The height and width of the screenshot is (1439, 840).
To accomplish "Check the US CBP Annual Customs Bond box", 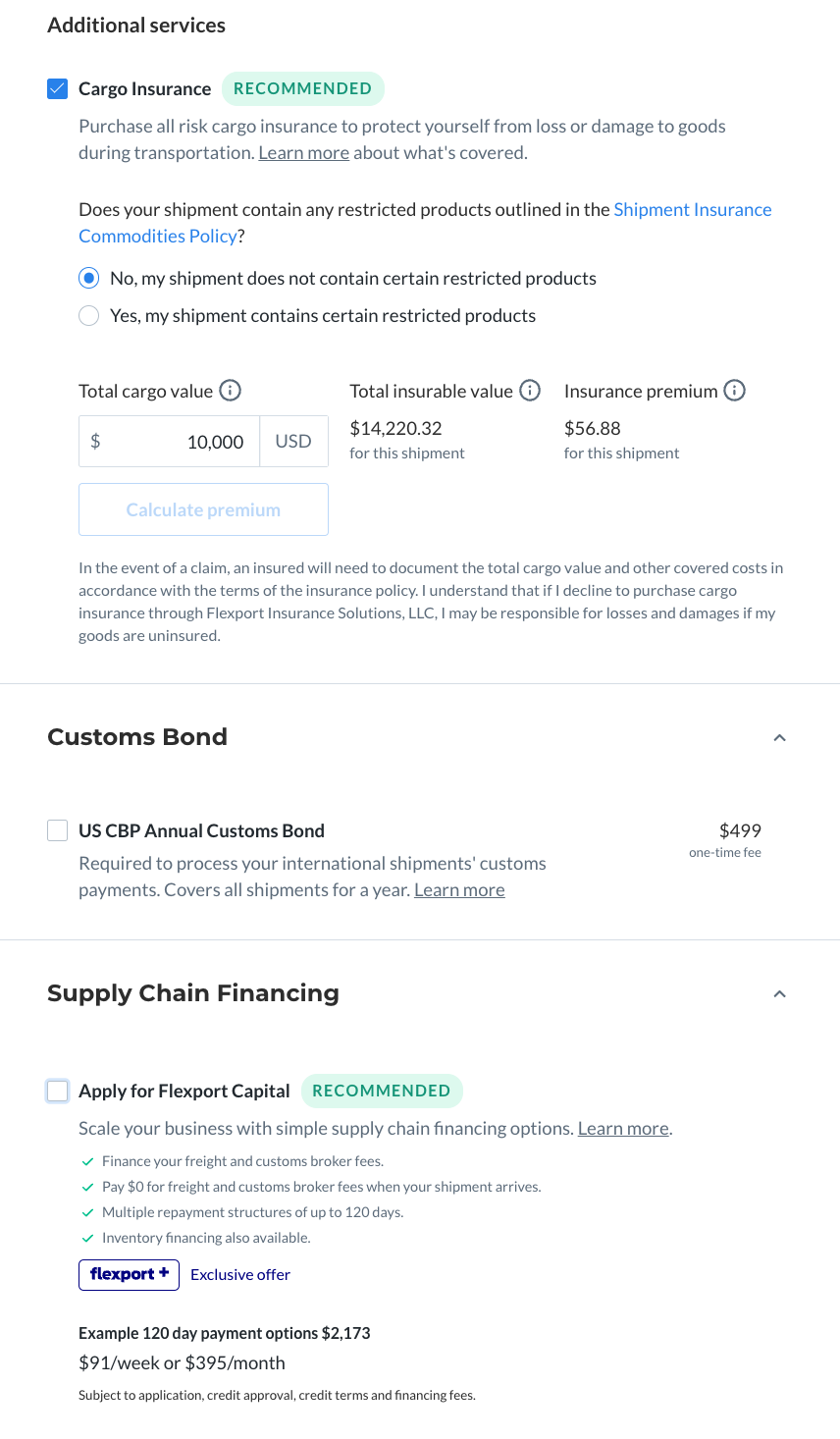I will (x=58, y=830).
